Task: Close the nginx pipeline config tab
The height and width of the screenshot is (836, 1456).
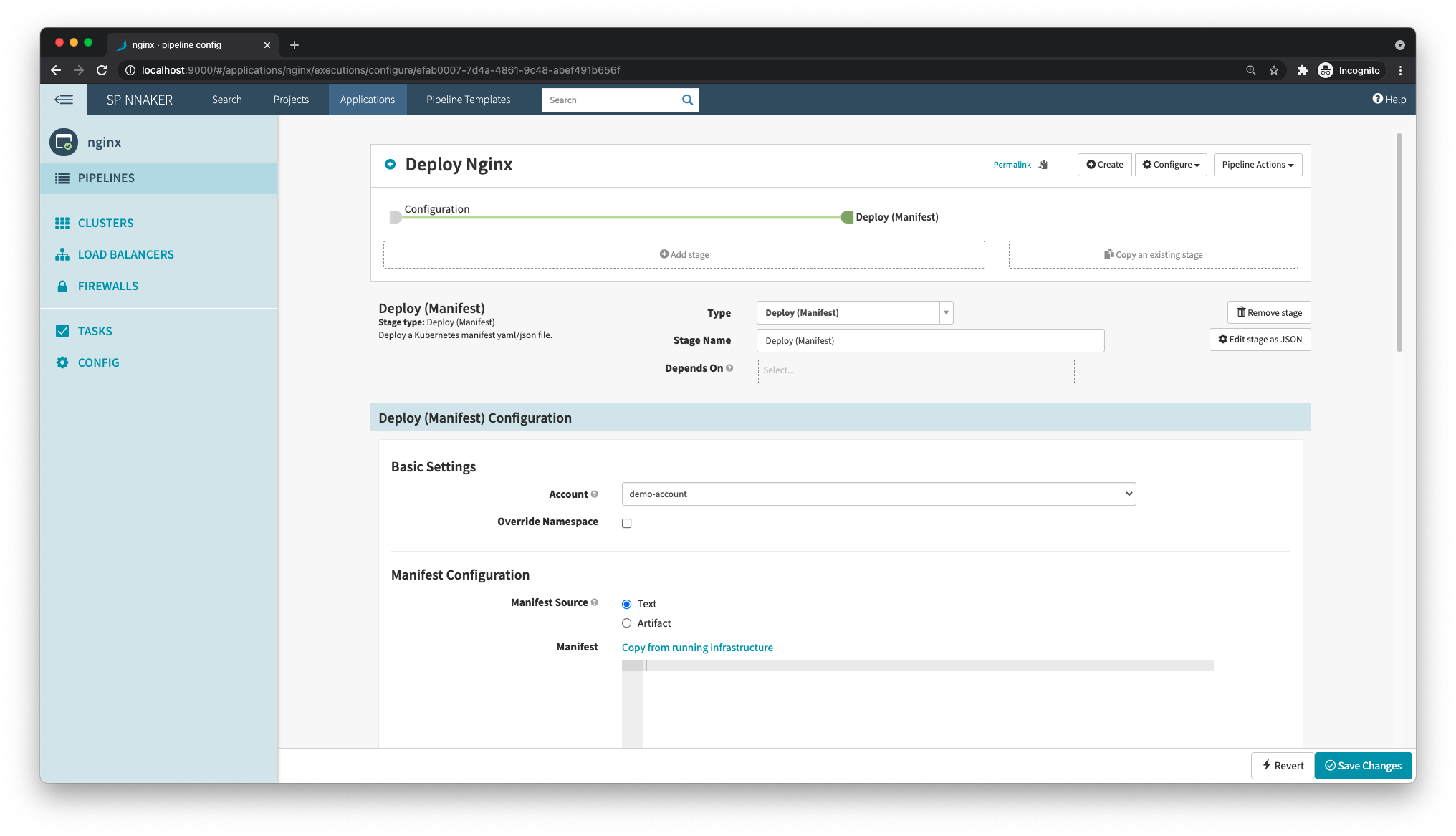Action: tap(267, 45)
